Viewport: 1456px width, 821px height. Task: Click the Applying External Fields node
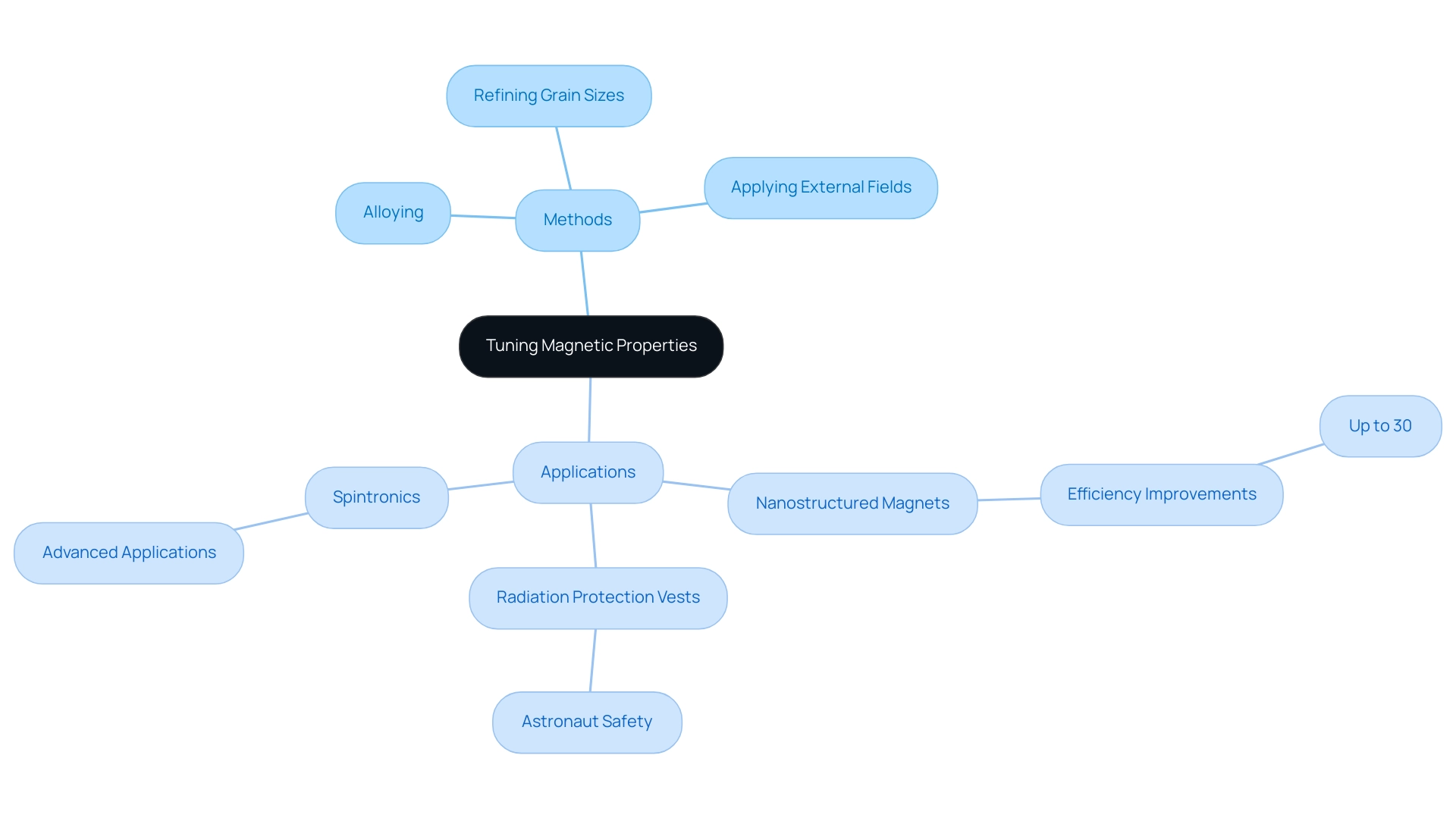click(x=818, y=187)
